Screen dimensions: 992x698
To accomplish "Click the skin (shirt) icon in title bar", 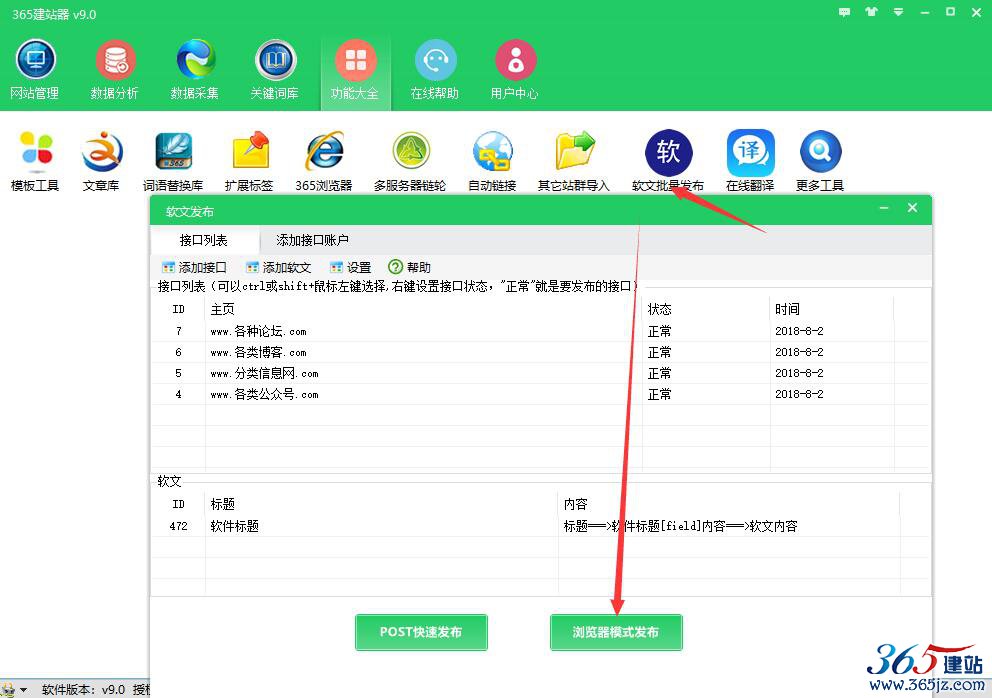I will click(872, 12).
